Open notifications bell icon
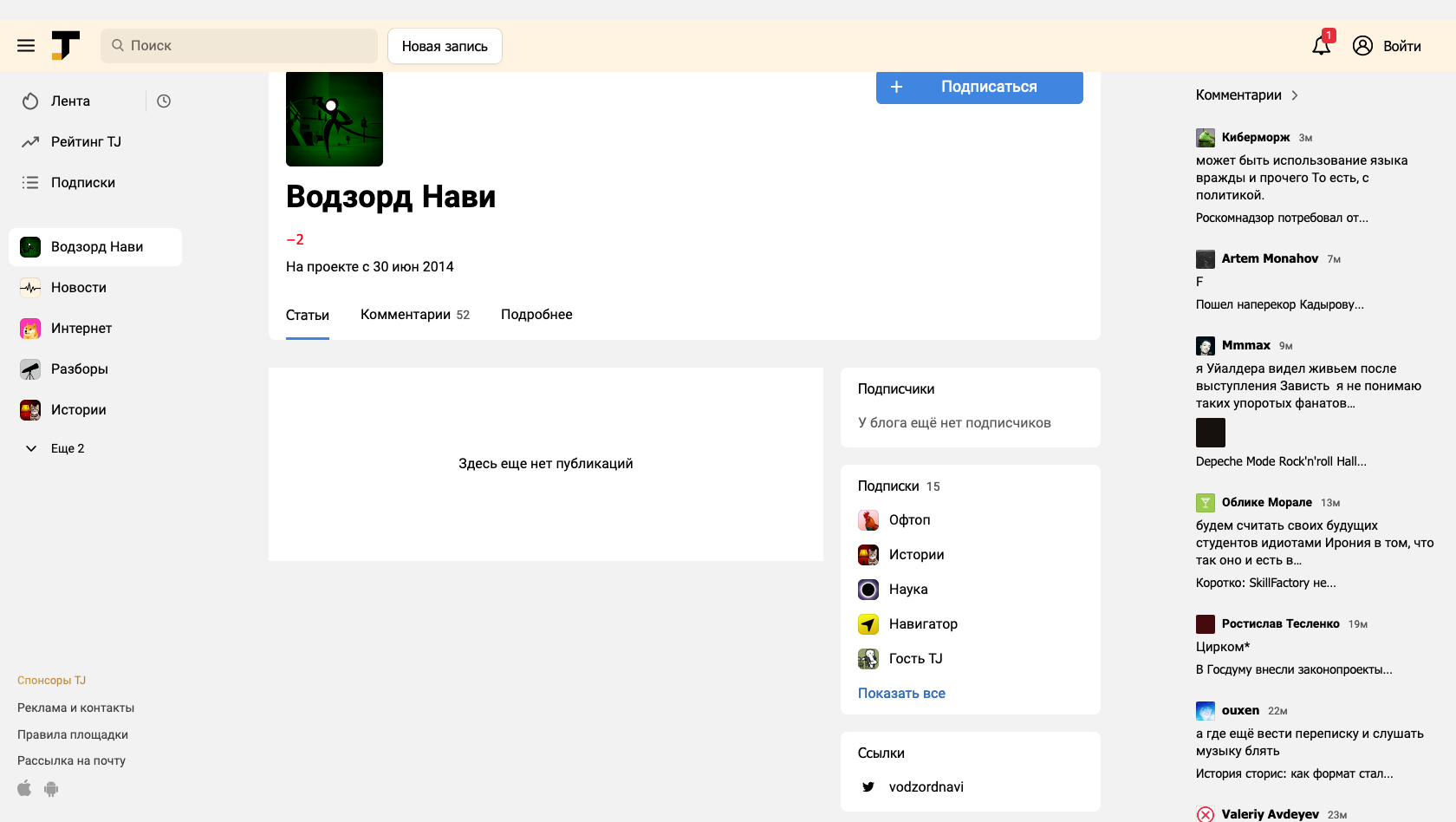 [1321, 46]
